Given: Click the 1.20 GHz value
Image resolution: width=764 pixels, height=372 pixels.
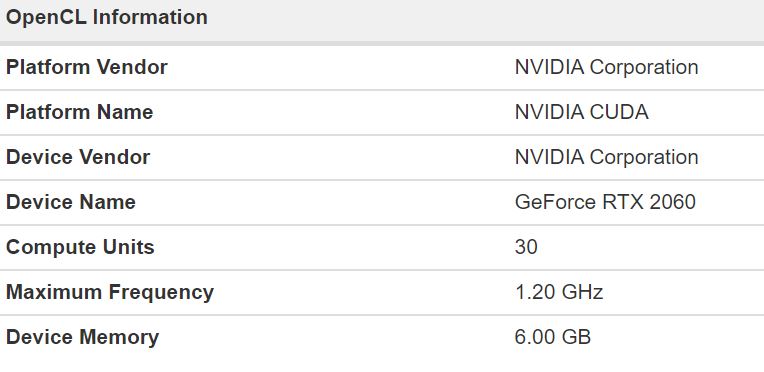Looking at the screenshot, I should point(559,292).
